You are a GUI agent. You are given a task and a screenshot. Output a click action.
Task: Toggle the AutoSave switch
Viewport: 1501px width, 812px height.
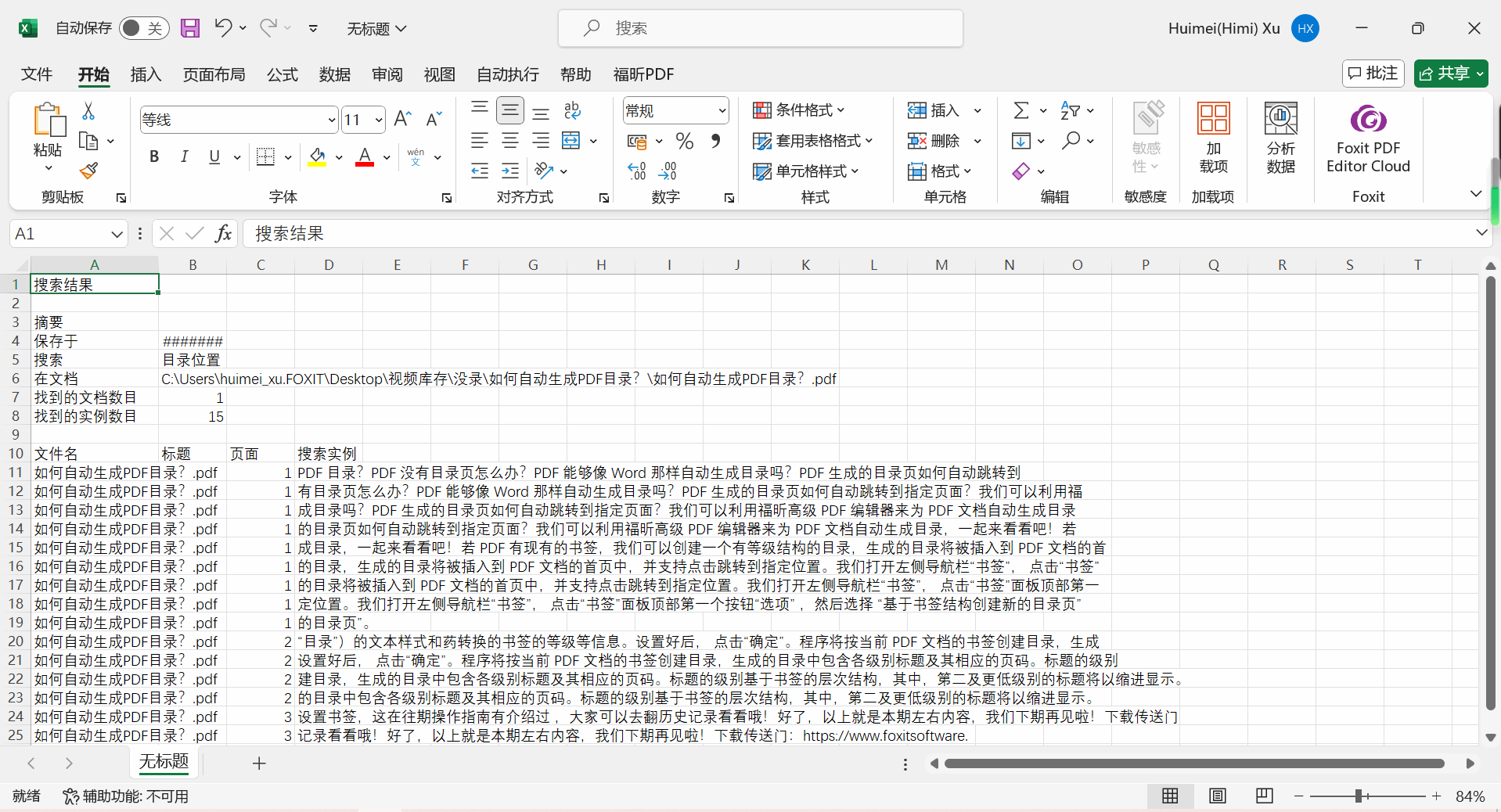(x=144, y=28)
